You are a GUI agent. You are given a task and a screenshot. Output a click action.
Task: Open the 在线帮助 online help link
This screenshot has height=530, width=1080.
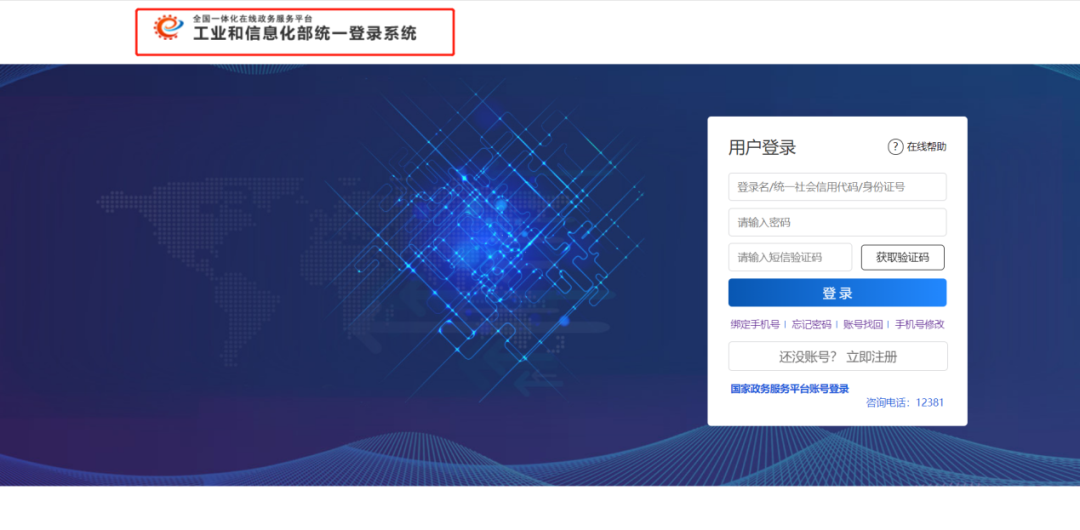point(926,147)
